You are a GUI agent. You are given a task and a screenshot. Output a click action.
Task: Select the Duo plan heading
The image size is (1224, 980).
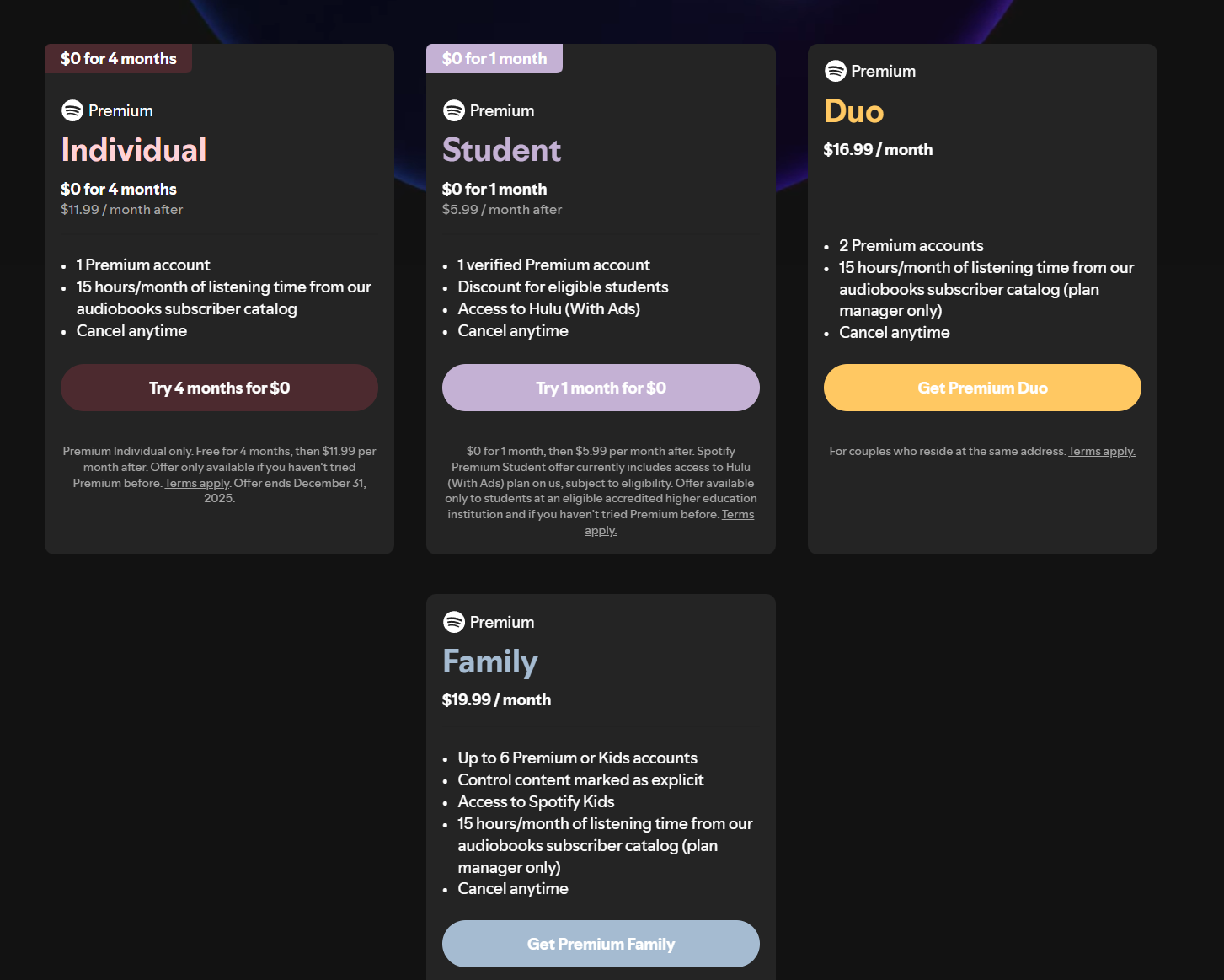click(x=853, y=111)
